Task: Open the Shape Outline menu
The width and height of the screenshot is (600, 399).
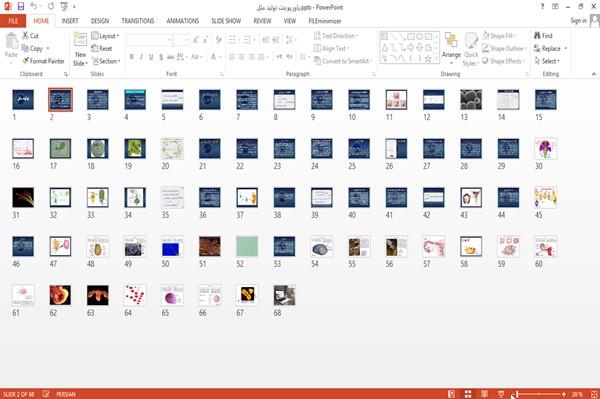Action: [x=504, y=48]
